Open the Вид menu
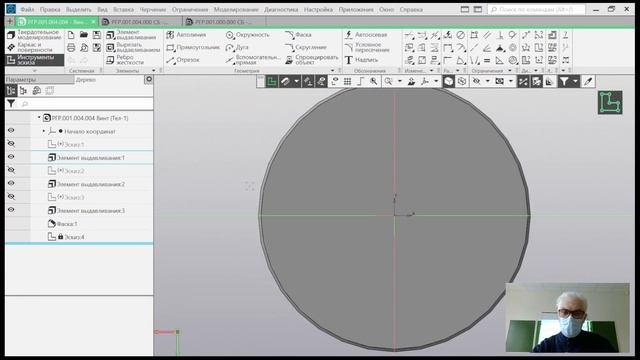Viewport: 640px width, 360px height. 102,9
